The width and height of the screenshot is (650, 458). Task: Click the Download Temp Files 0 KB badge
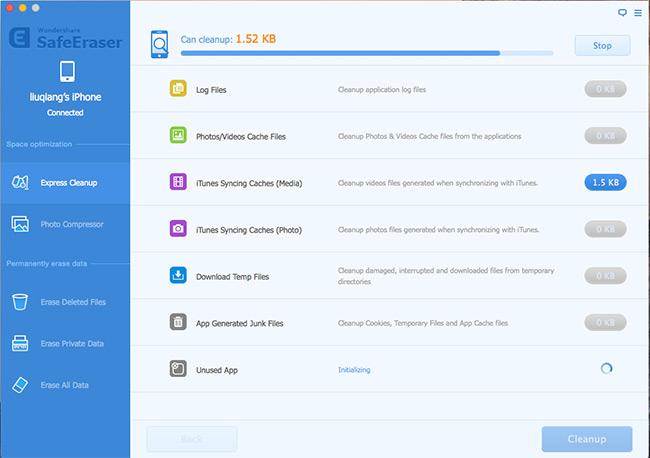click(605, 276)
